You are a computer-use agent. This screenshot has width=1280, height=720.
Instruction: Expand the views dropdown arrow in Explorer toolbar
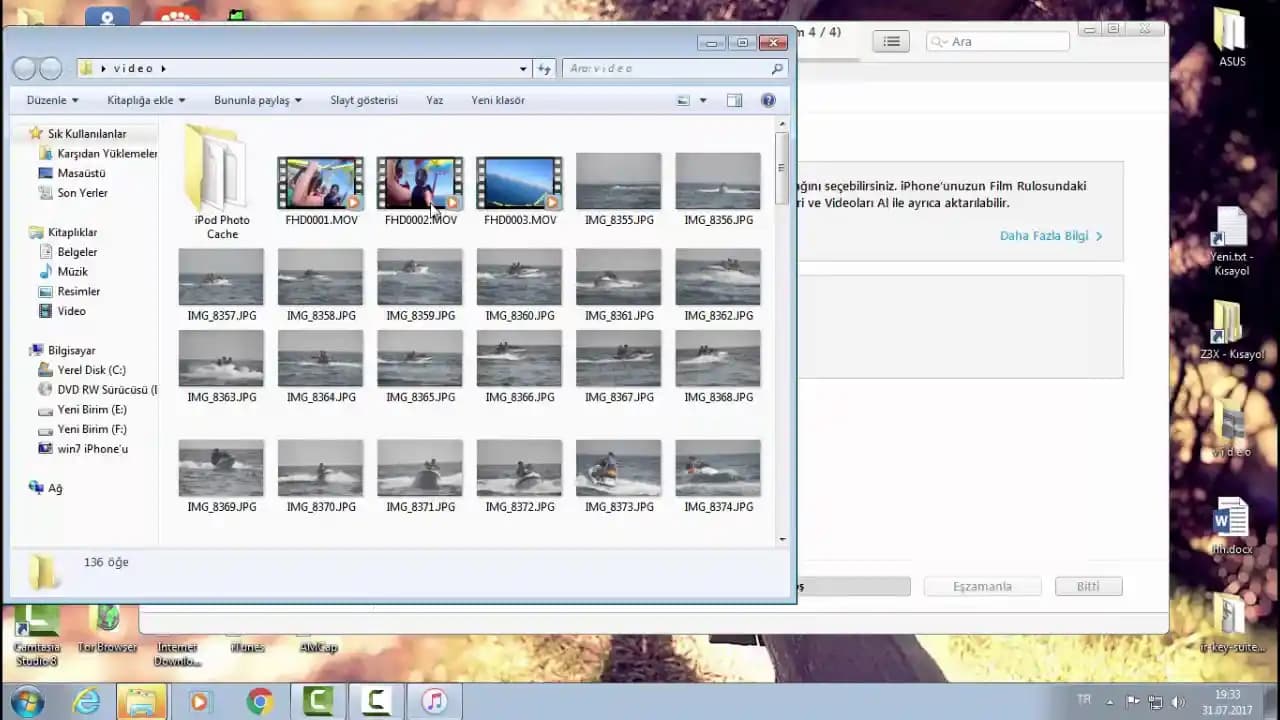point(704,100)
